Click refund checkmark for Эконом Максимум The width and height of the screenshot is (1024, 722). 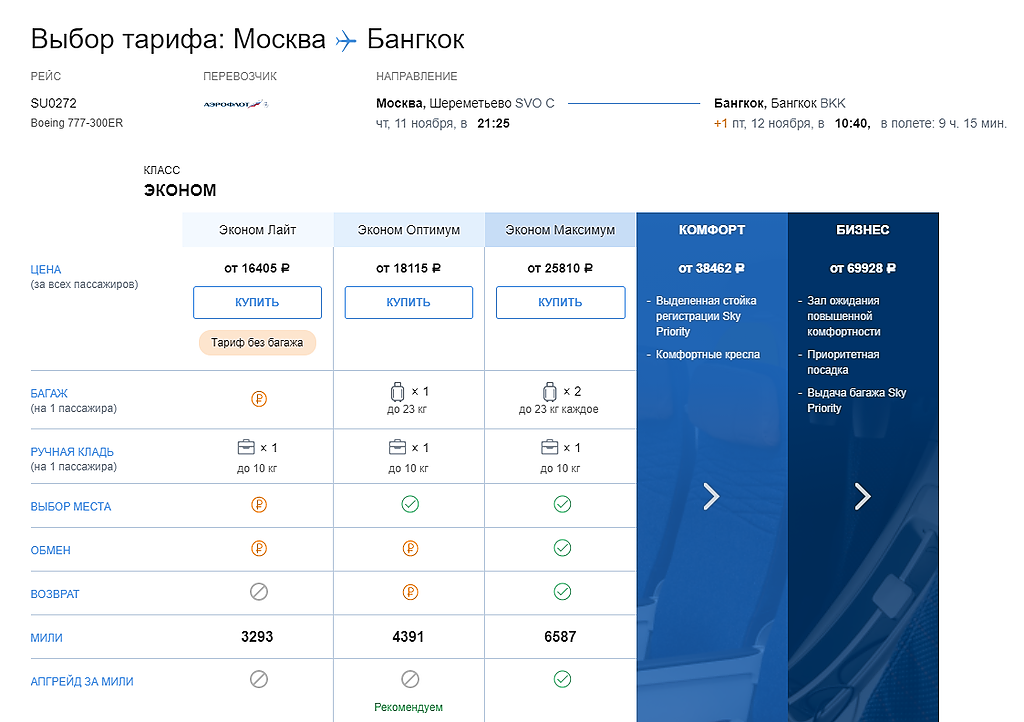(x=562, y=591)
